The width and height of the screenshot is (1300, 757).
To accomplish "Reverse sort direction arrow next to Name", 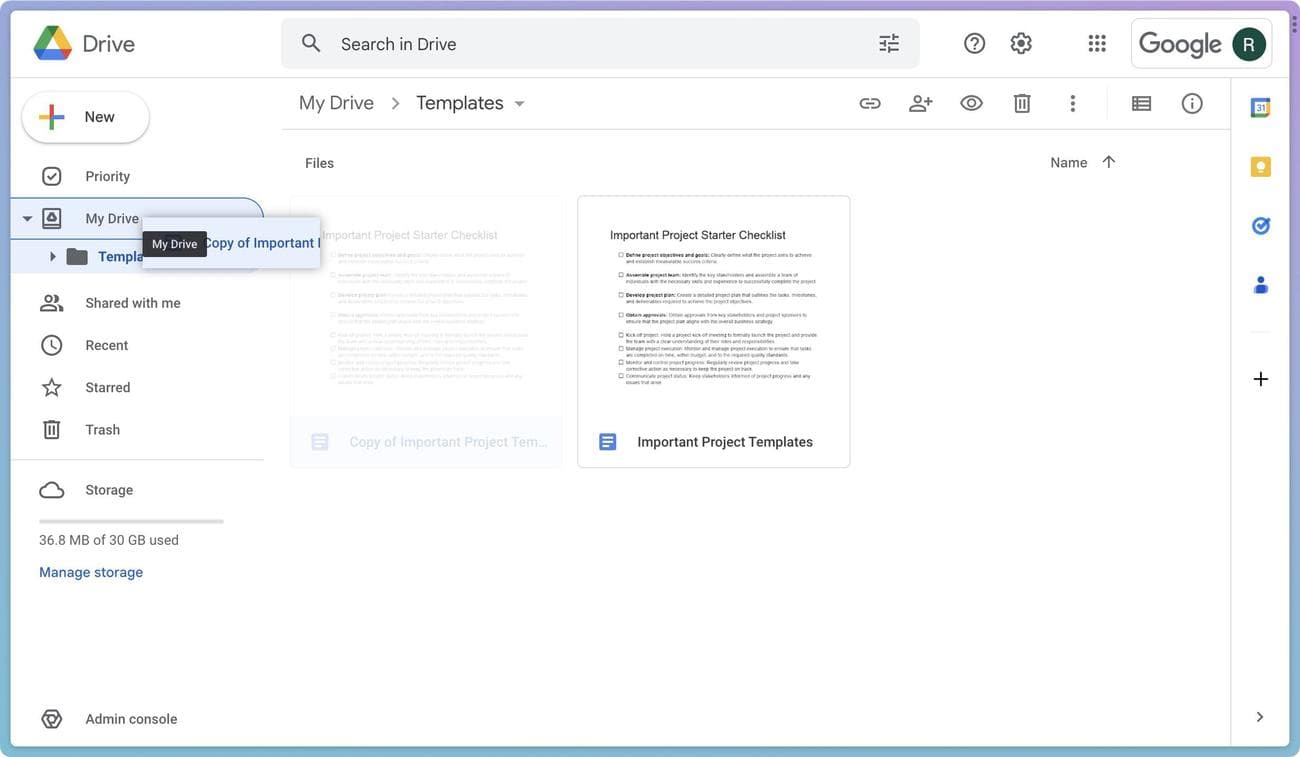I will point(1108,162).
